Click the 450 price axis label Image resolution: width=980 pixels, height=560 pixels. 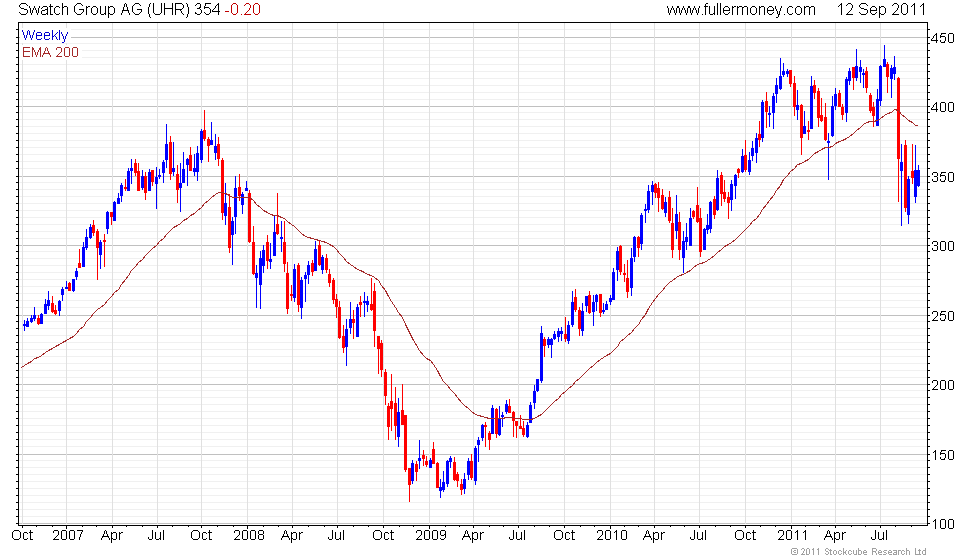pos(942,38)
